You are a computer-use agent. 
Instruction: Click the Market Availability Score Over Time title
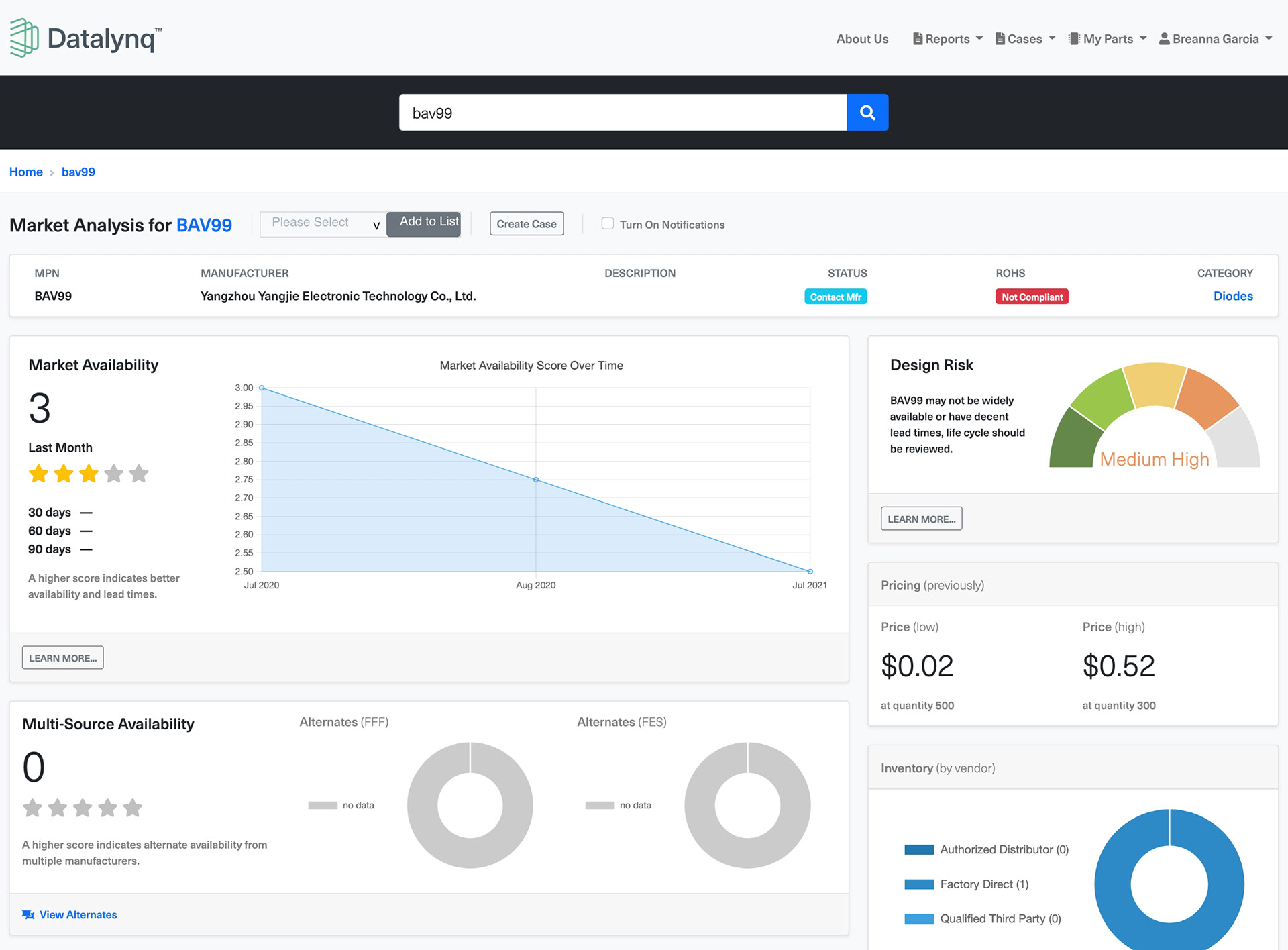531,366
